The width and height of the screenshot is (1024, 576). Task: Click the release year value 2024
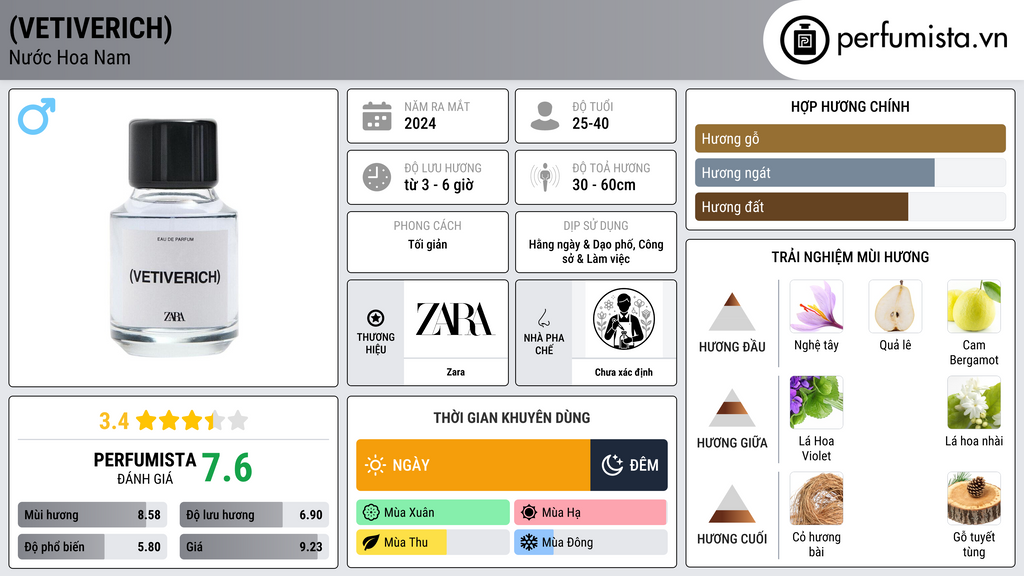[420, 123]
